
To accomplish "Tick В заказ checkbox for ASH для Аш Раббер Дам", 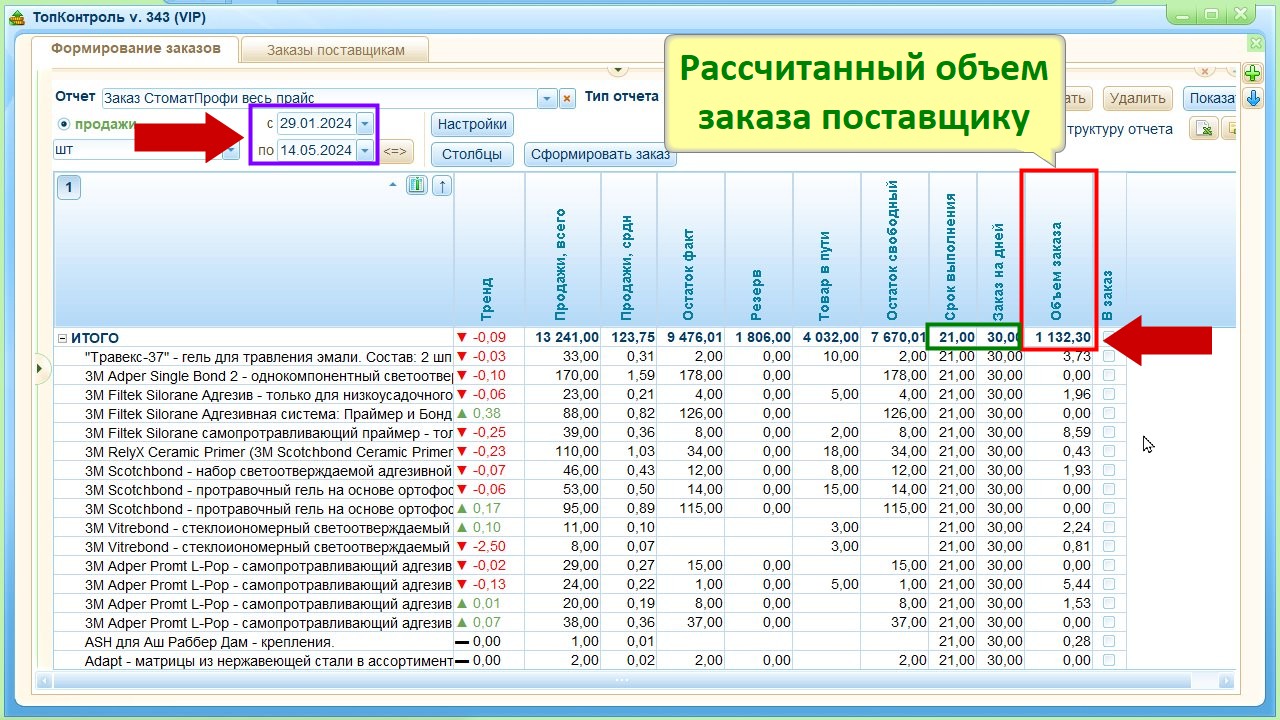I will [x=1108, y=641].
